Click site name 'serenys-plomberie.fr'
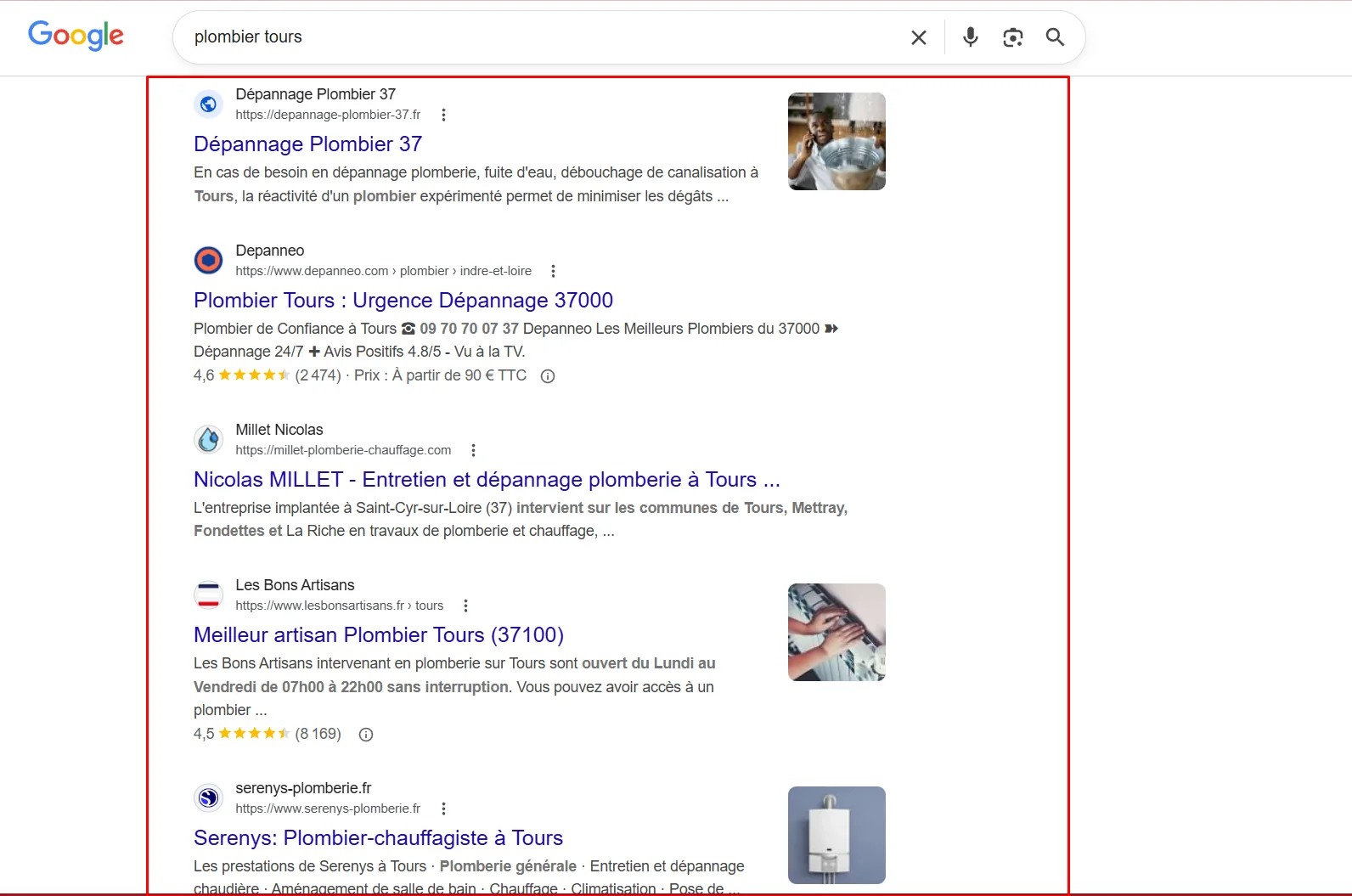Screen dimensions: 1352x896 303,788
